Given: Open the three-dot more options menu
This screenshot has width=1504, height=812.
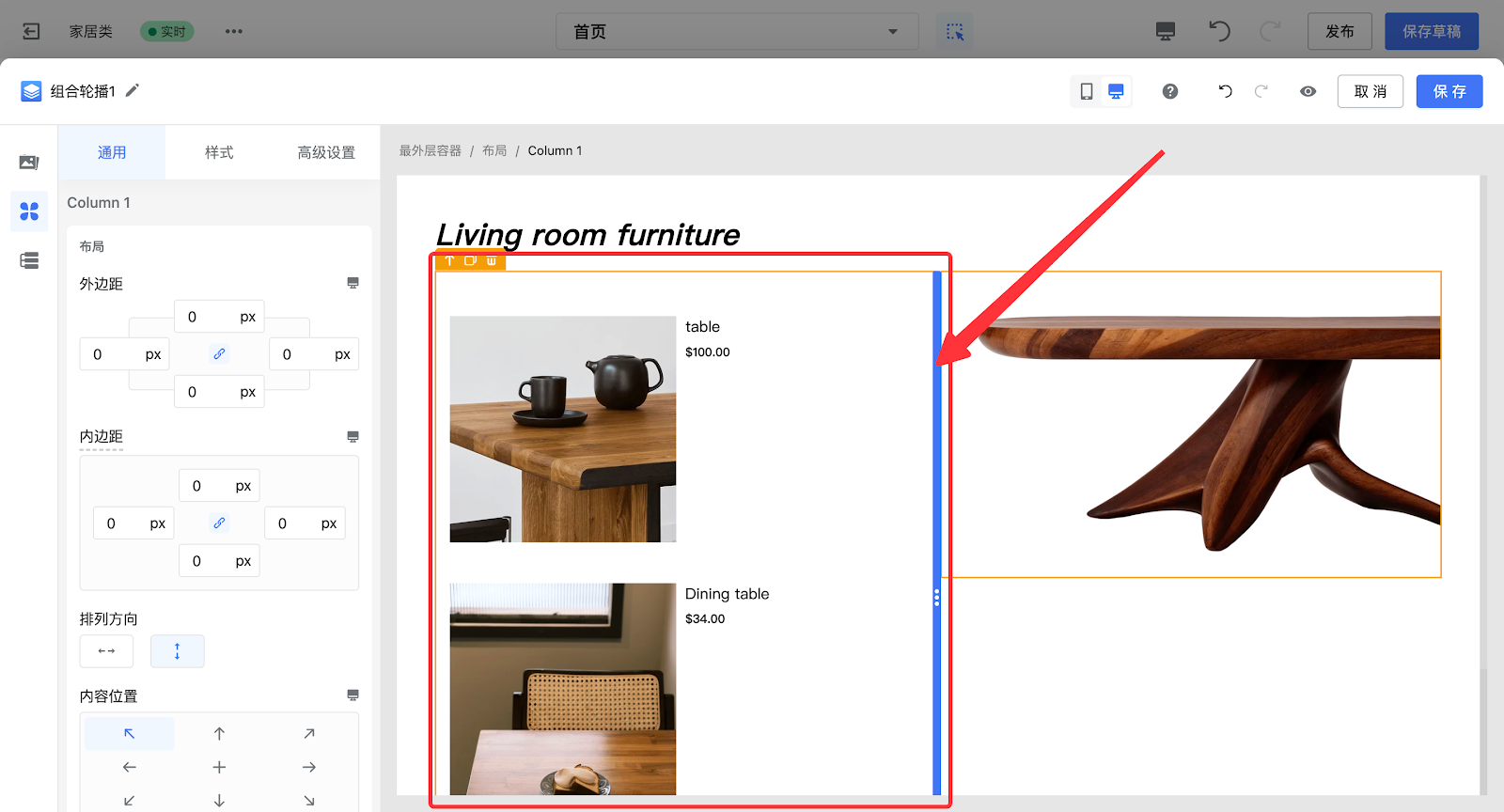Looking at the screenshot, I should coord(234,32).
